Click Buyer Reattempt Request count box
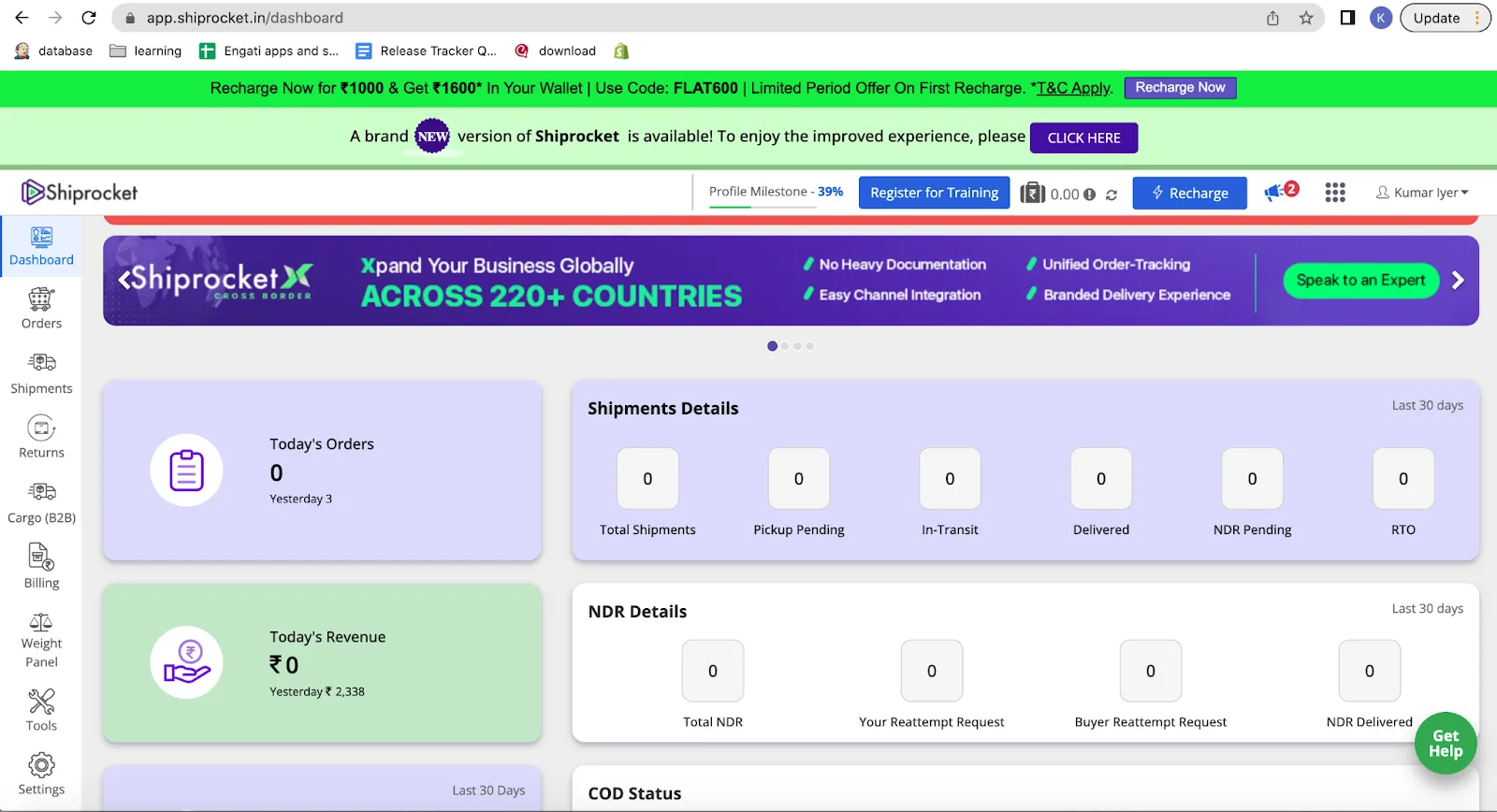1497x812 pixels. point(1151,671)
